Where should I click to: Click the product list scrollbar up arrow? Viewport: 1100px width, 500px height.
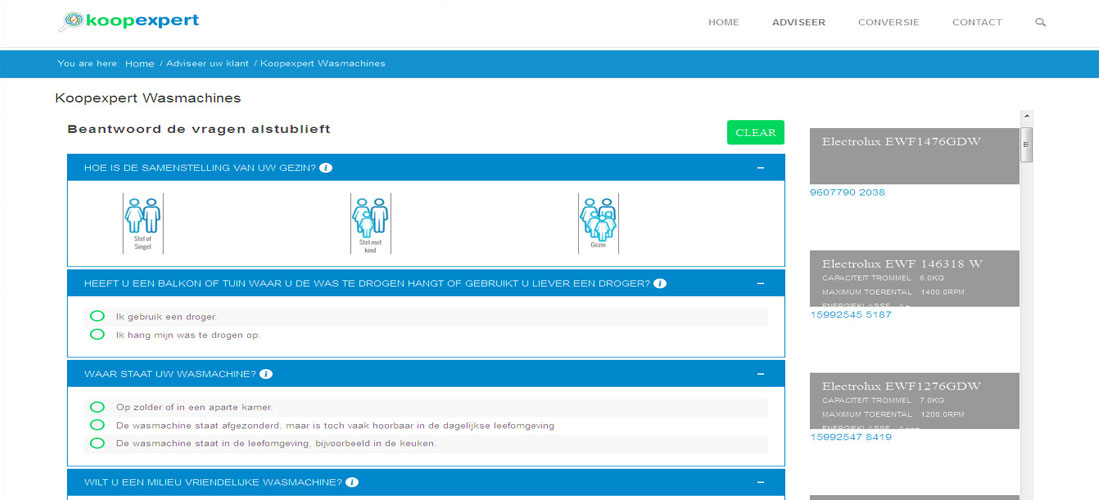[1026, 116]
